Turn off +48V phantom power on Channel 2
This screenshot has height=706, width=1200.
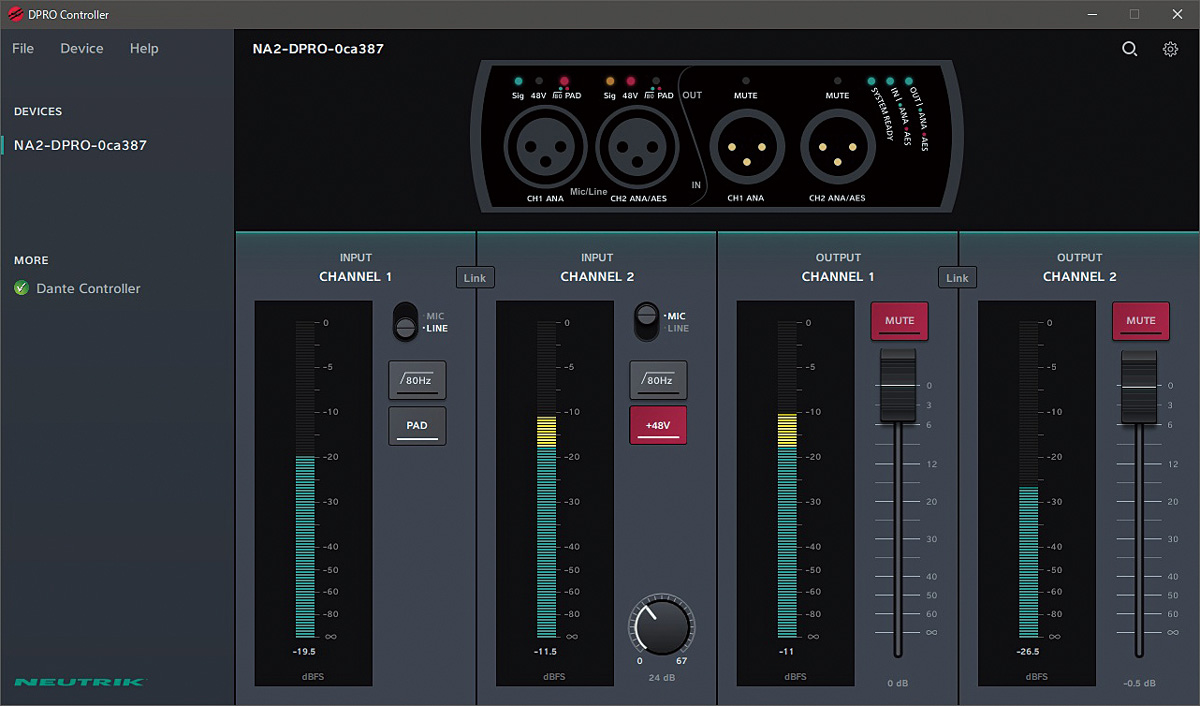[658, 425]
